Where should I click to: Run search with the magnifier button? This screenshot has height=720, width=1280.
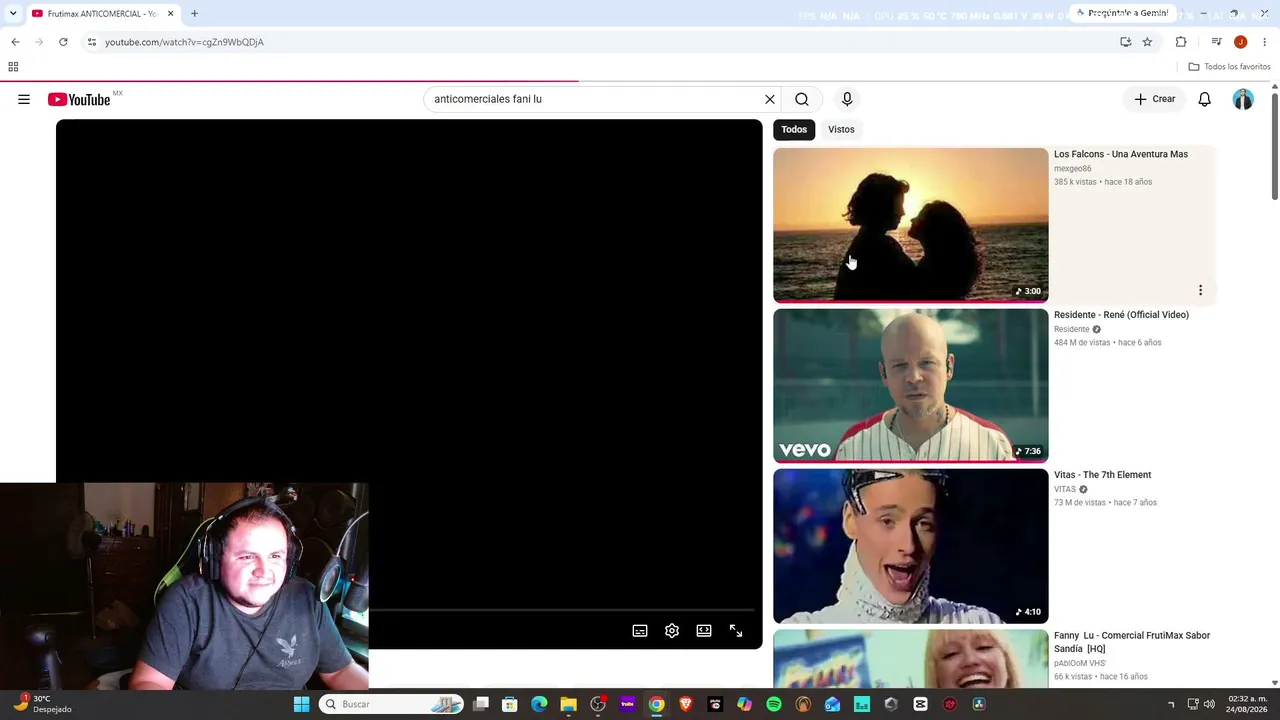(802, 99)
